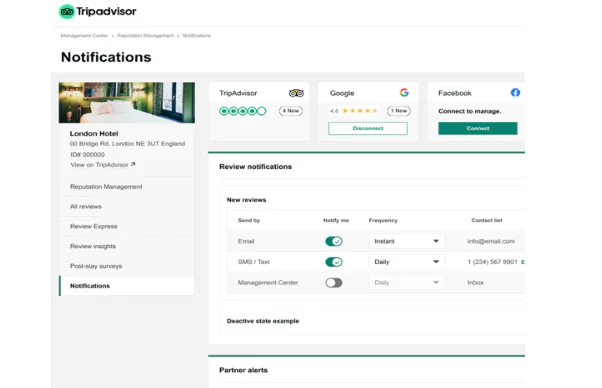Open the Email frequency dropdown set to Instant
The image size is (602, 388).
[407, 241]
